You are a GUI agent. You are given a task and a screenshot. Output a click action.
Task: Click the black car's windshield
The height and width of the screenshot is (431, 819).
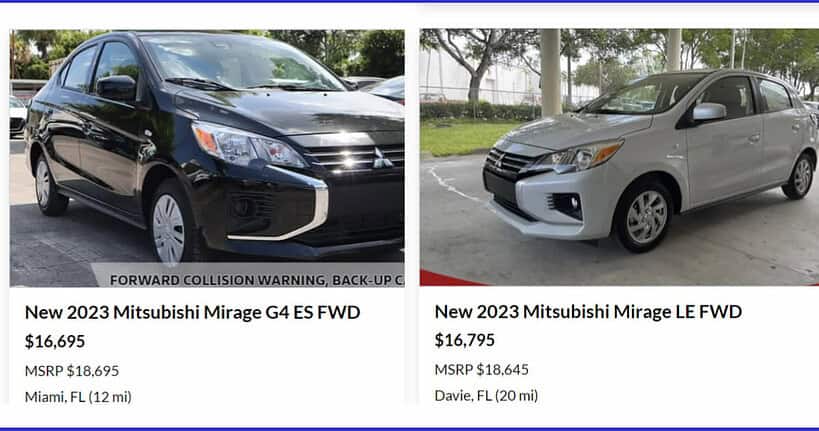[x=240, y=62]
